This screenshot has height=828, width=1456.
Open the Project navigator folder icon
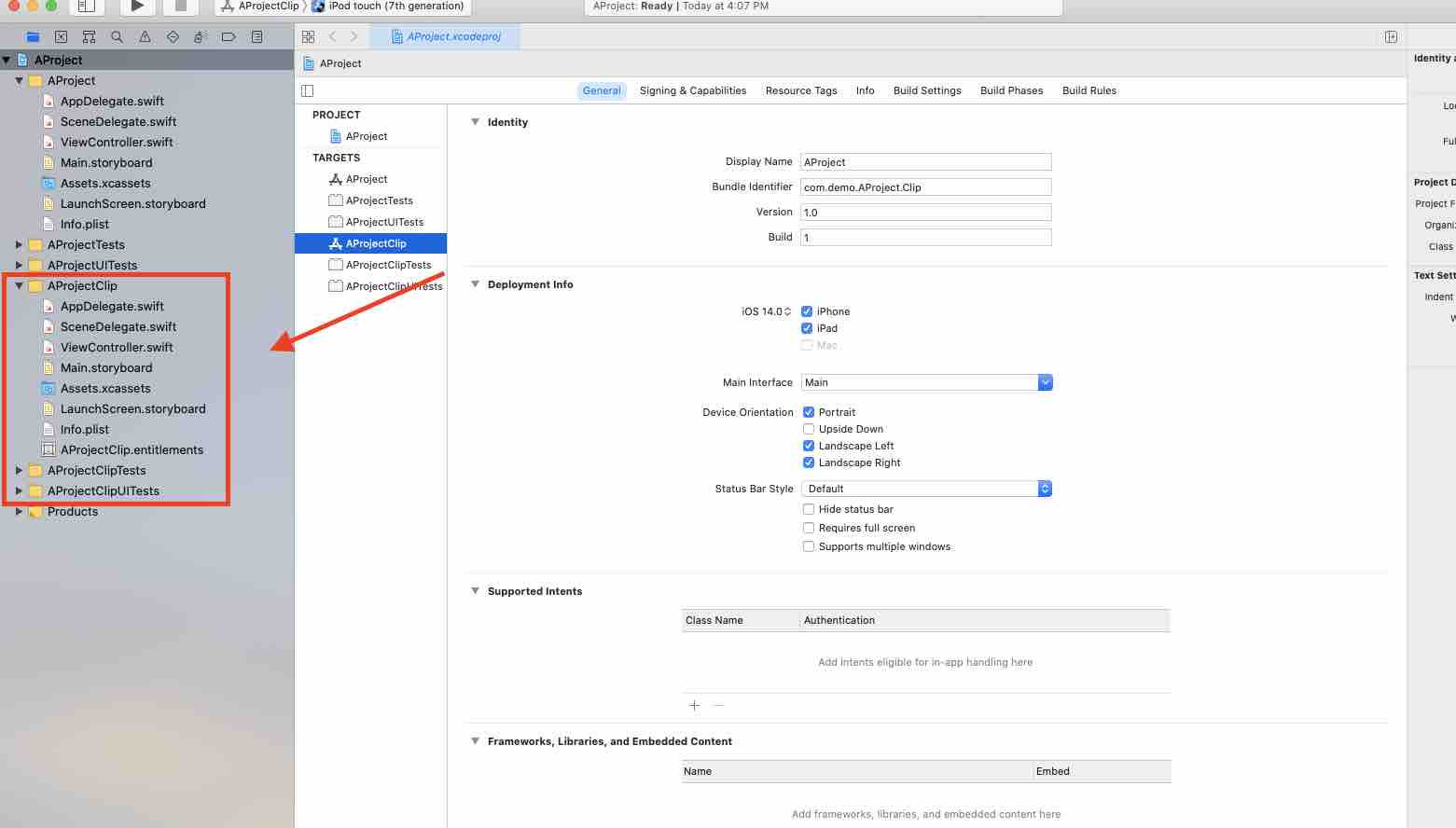[x=33, y=37]
